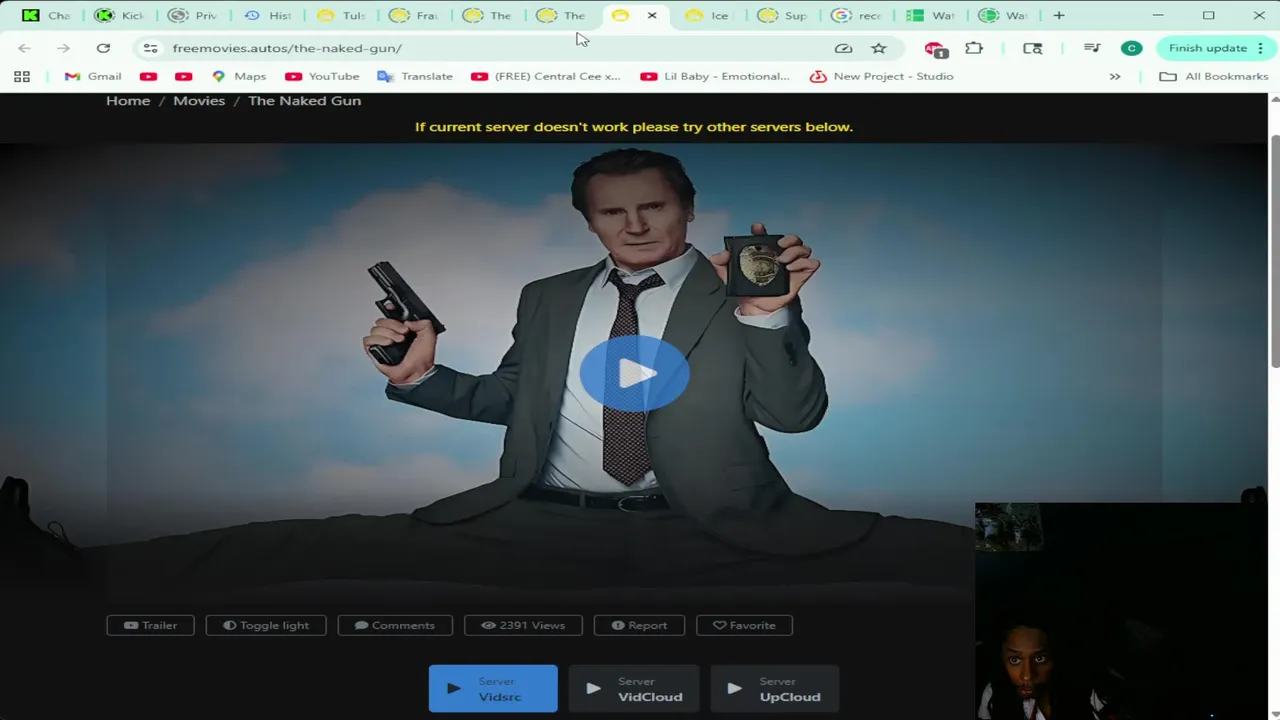Open a new browser tab
1280x720 pixels.
tap(1059, 15)
